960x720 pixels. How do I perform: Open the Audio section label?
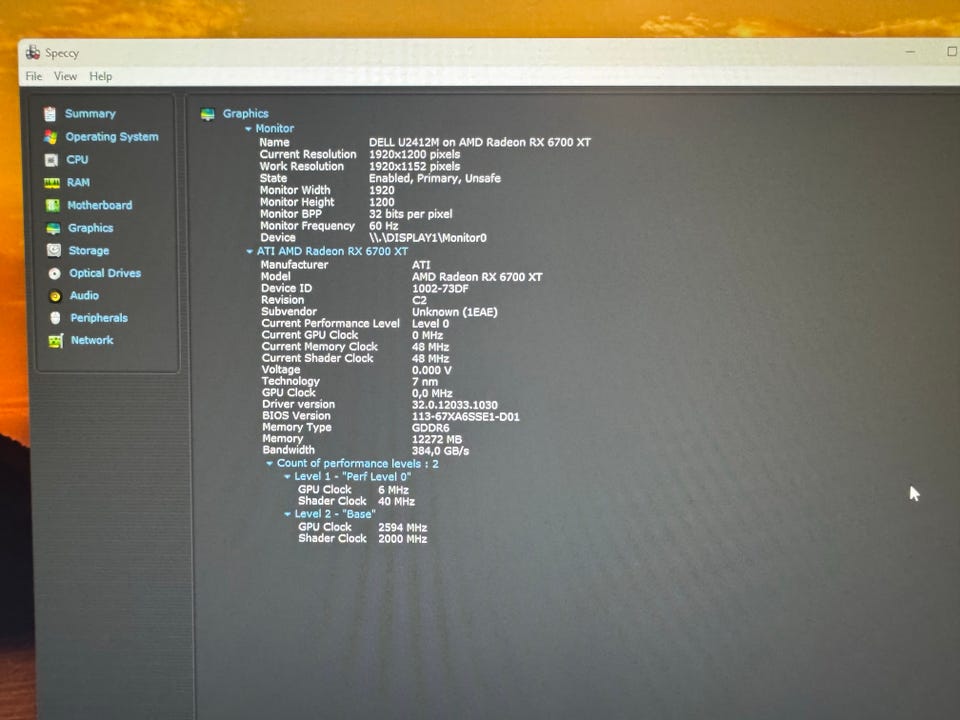[84, 296]
